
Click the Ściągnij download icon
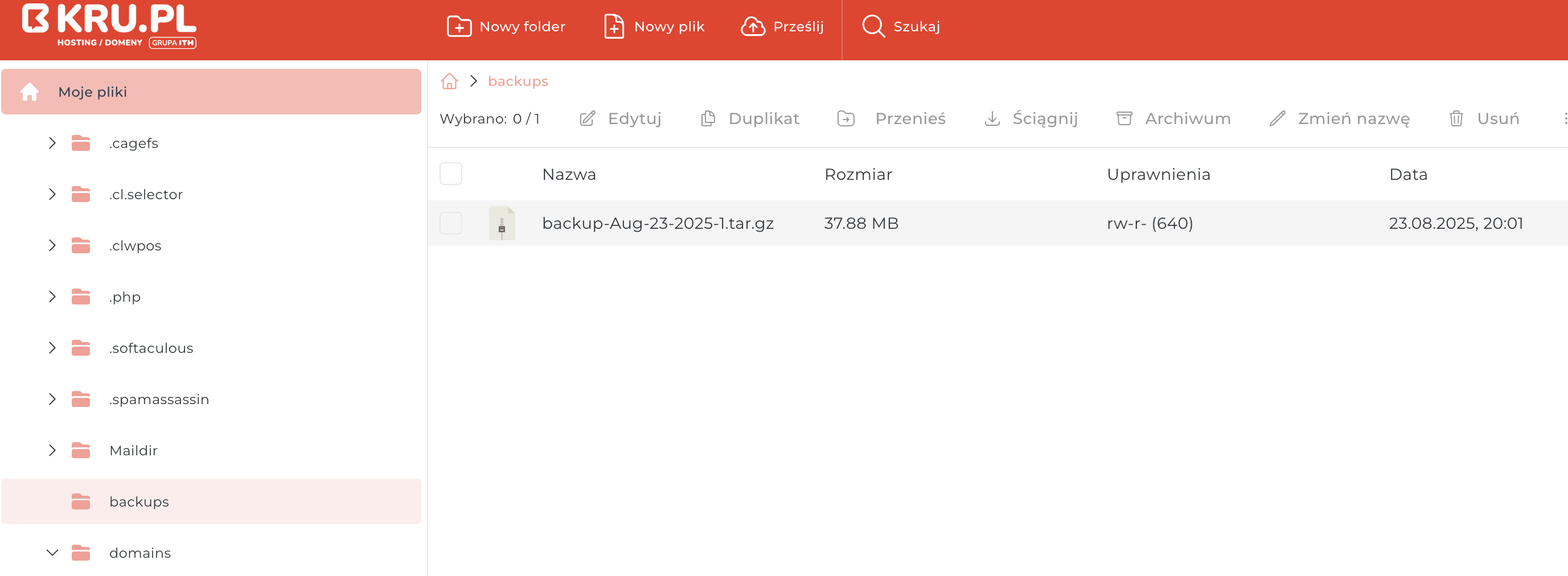[x=992, y=118]
